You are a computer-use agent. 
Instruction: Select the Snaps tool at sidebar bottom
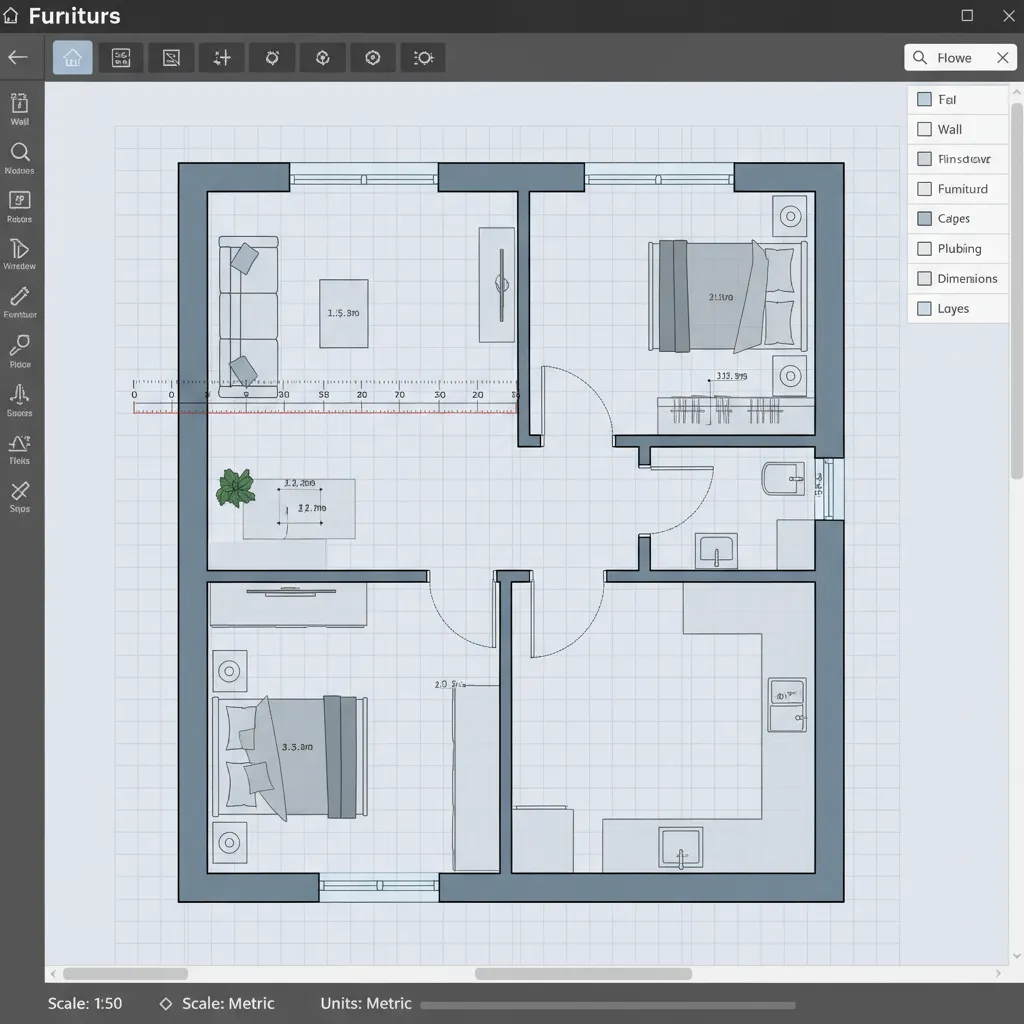(20, 495)
